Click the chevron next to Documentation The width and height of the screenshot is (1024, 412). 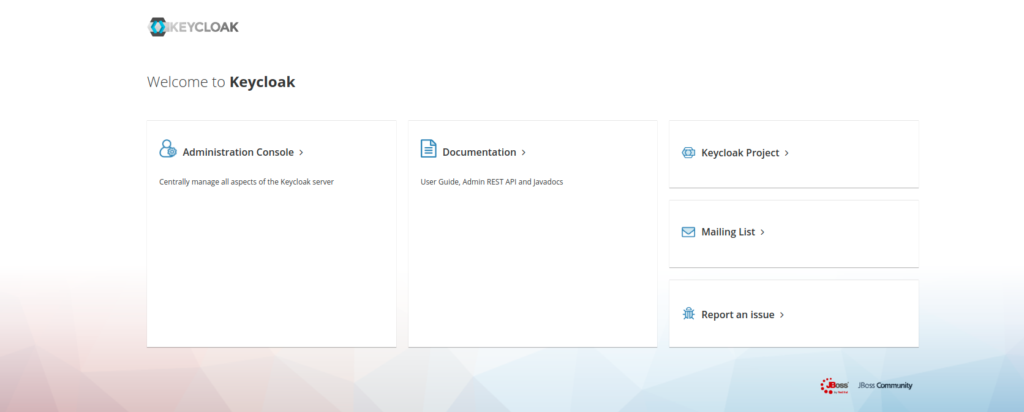pyautogui.click(x=524, y=153)
